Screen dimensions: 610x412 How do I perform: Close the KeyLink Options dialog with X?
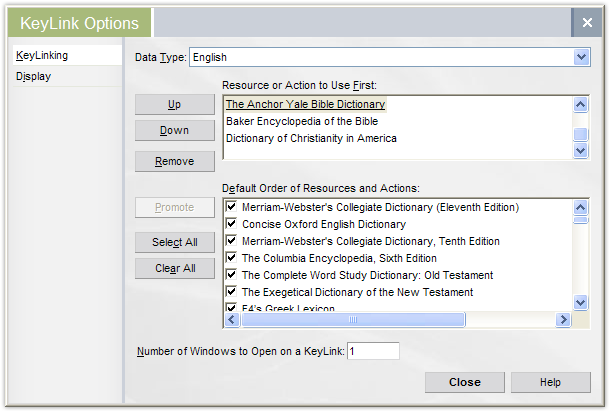[x=587, y=23]
